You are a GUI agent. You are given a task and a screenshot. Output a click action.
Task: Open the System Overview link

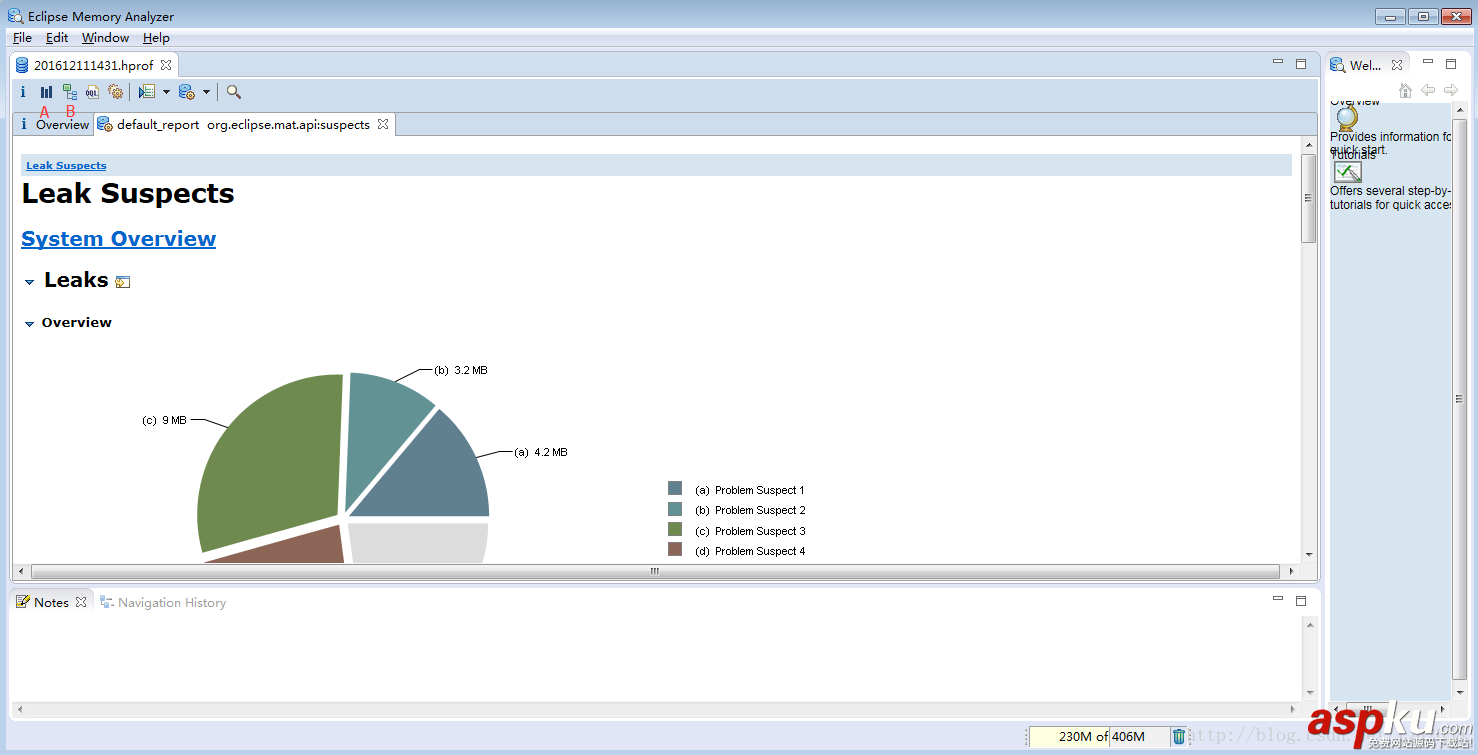pyautogui.click(x=118, y=239)
